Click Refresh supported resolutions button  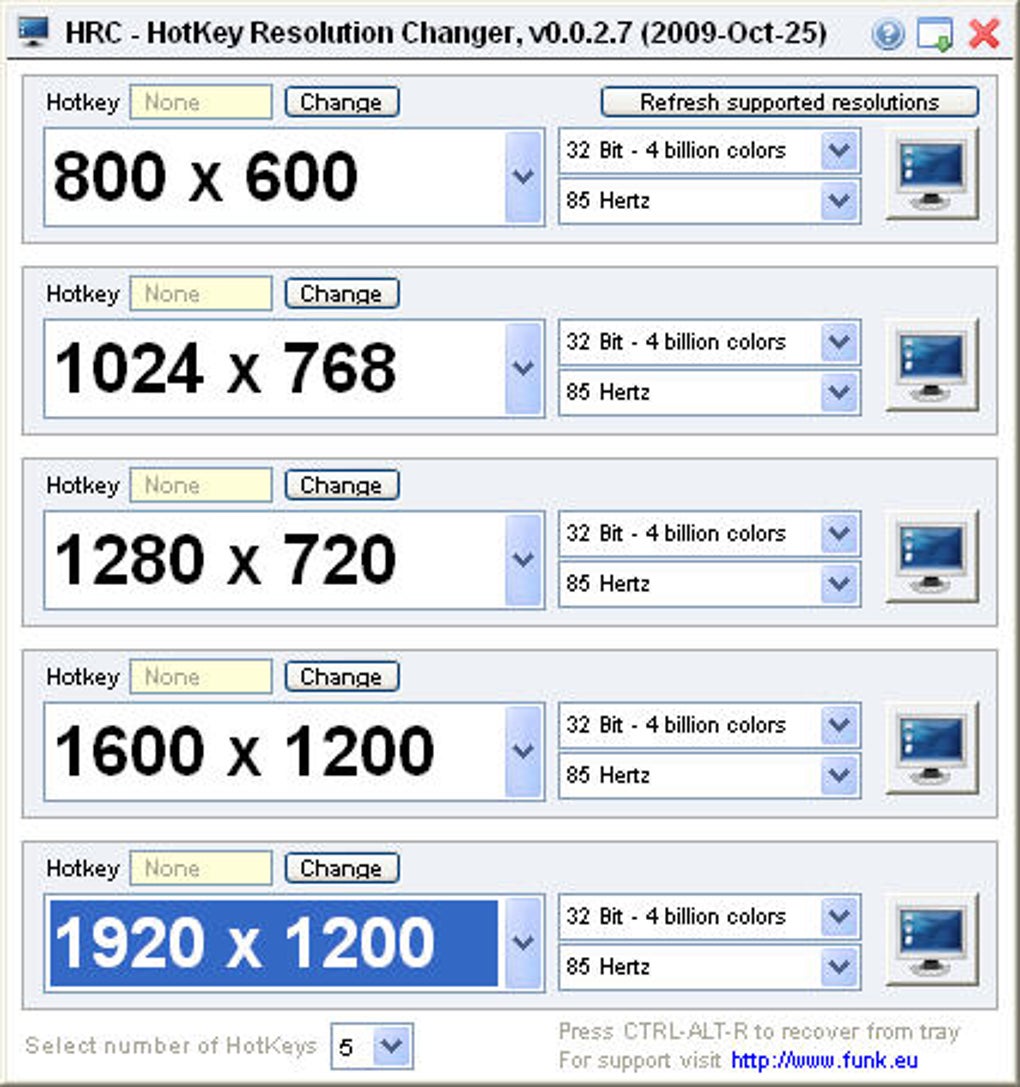click(x=790, y=102)
